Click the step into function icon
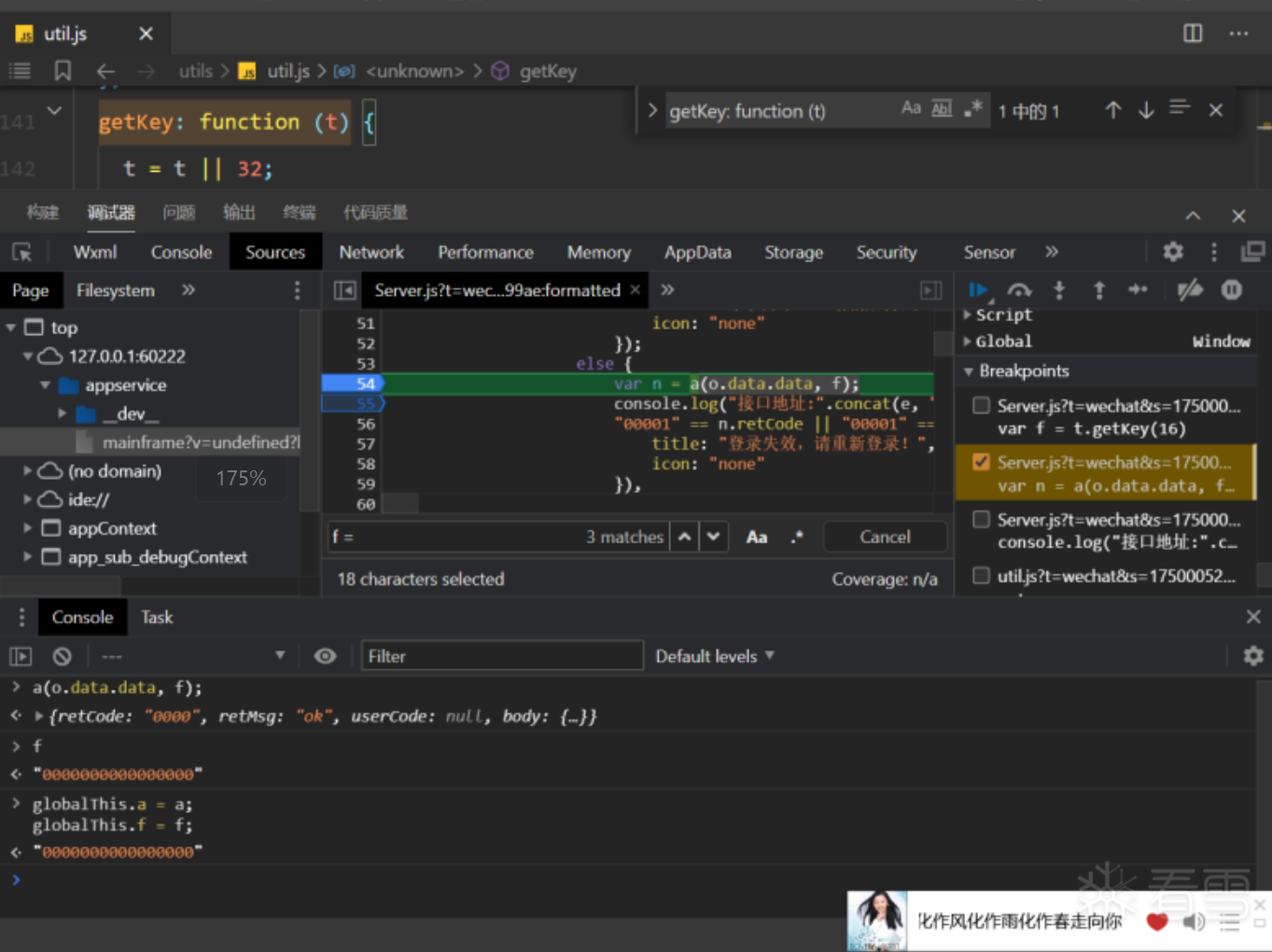This screenshot has height=952, width=1272. (1059, 290)
